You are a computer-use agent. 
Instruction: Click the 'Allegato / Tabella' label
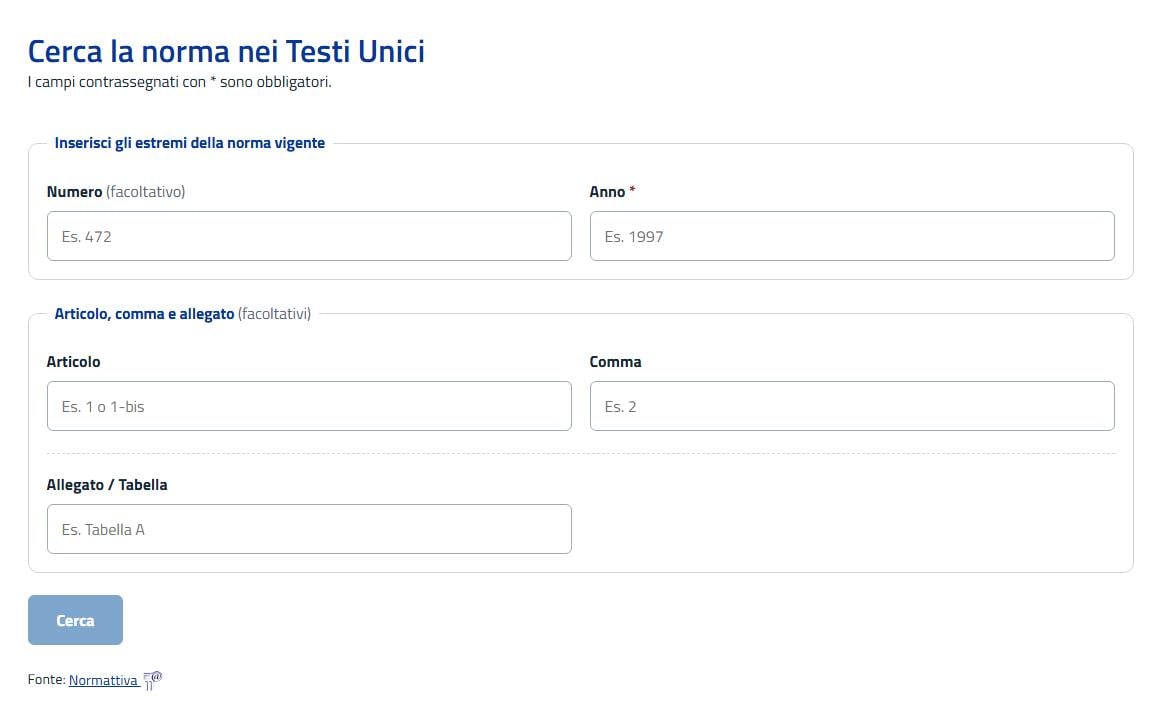107,485
